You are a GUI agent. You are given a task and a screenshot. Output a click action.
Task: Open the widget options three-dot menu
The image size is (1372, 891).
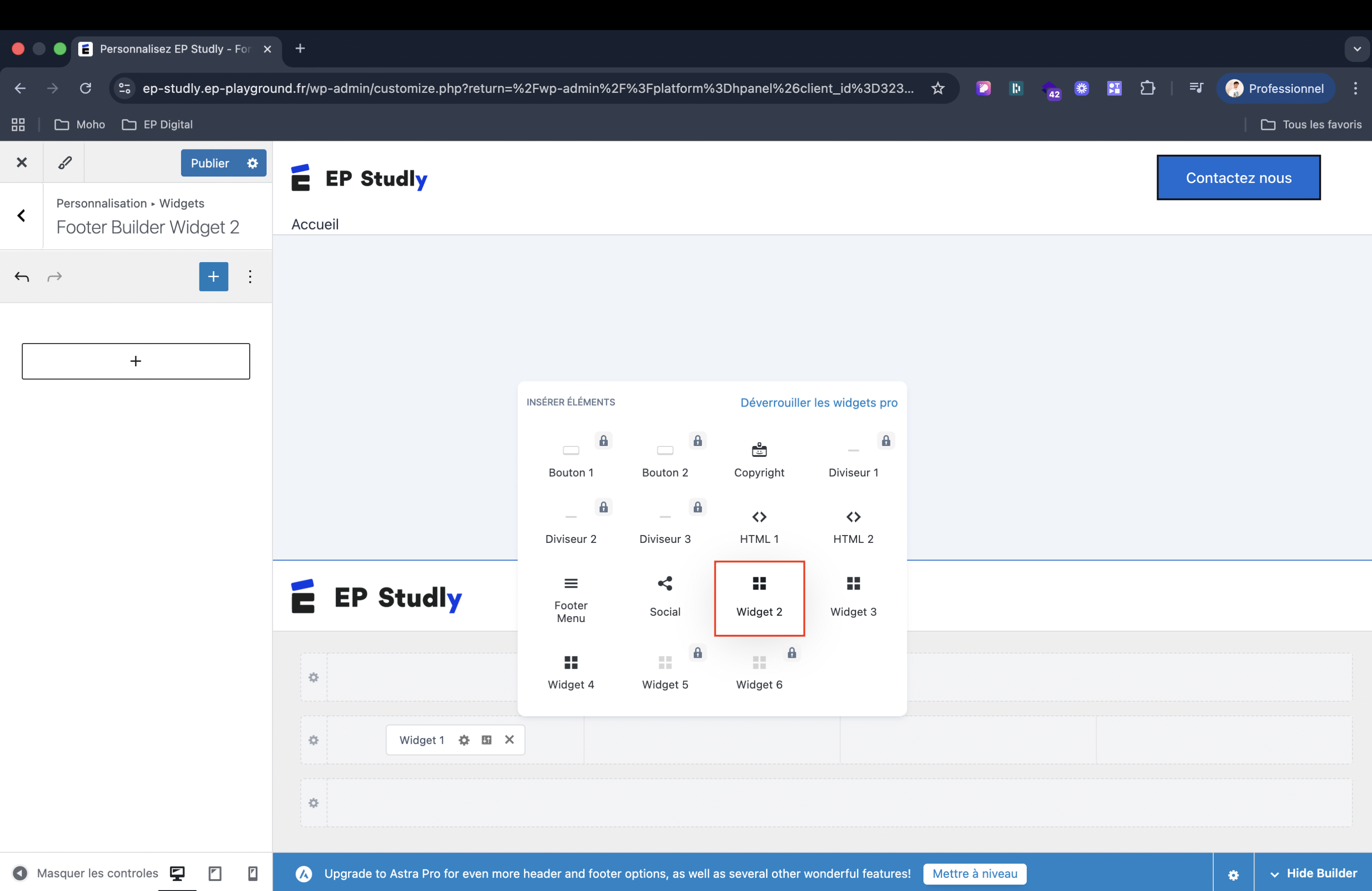pos(250,277)
